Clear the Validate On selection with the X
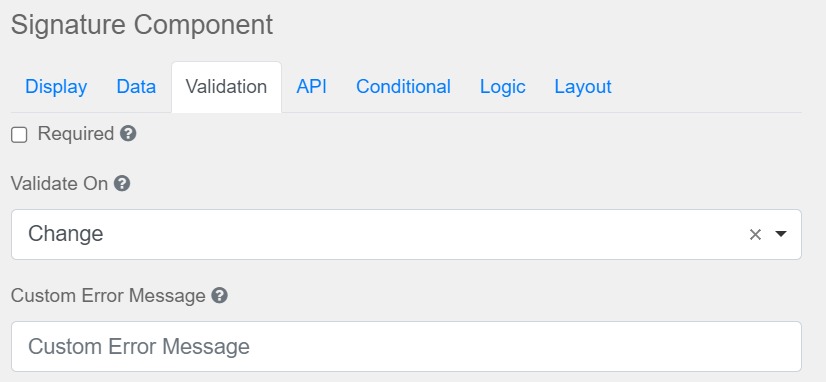The image size is (826, 382). [x=755, y=234]
